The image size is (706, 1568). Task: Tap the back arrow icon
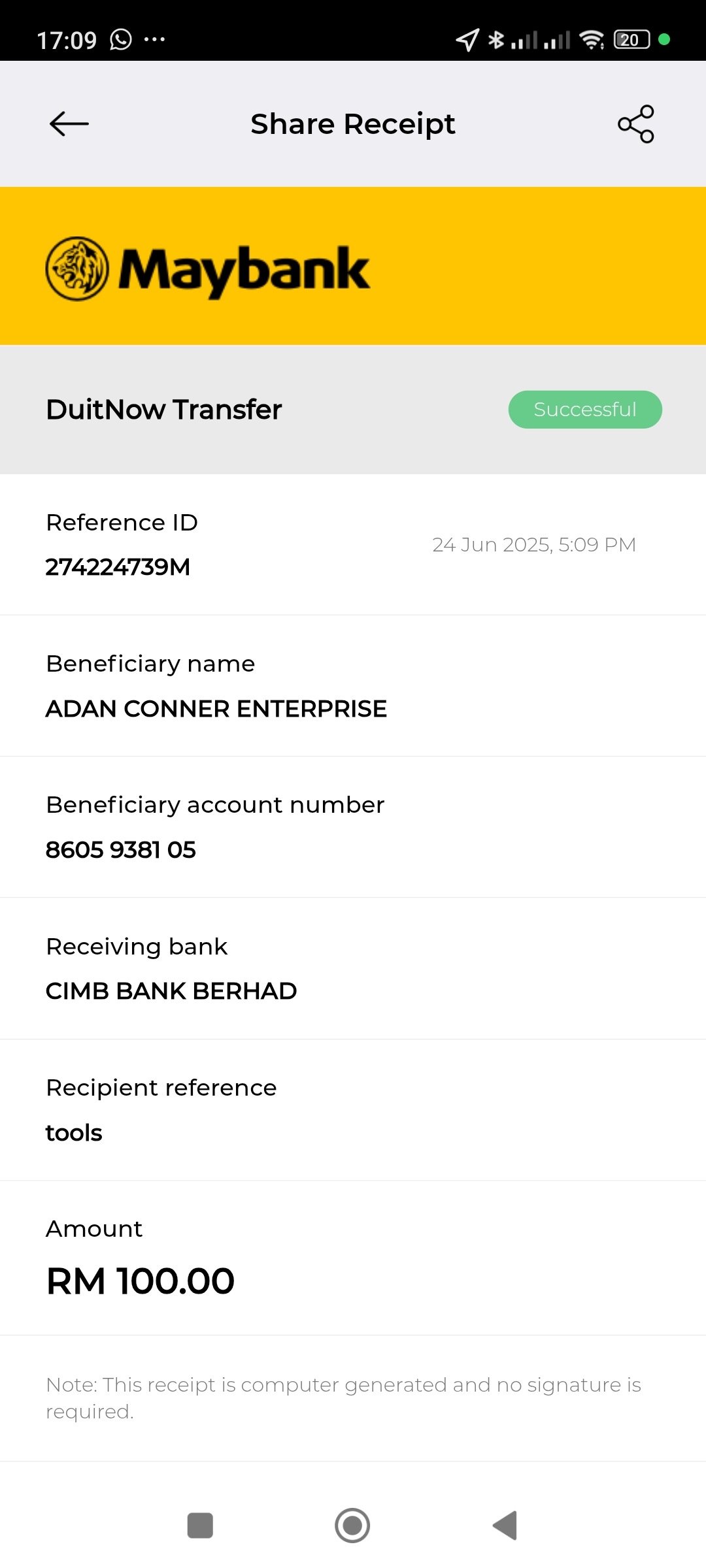69,124
